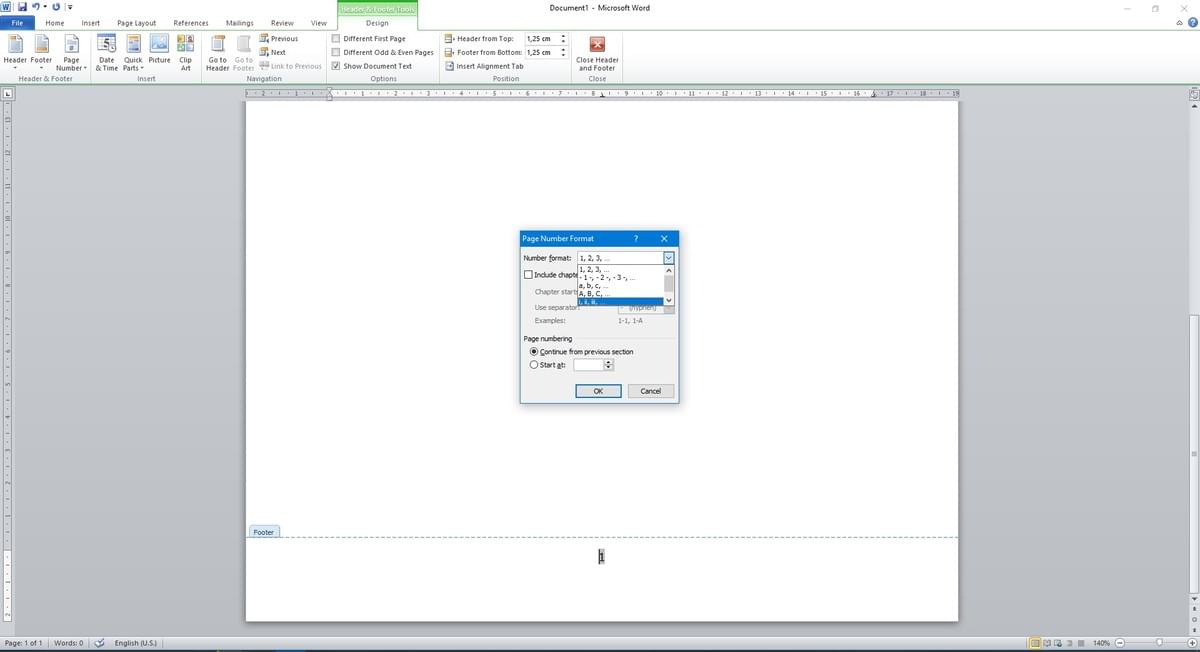Open the File menu

point(16,22)
